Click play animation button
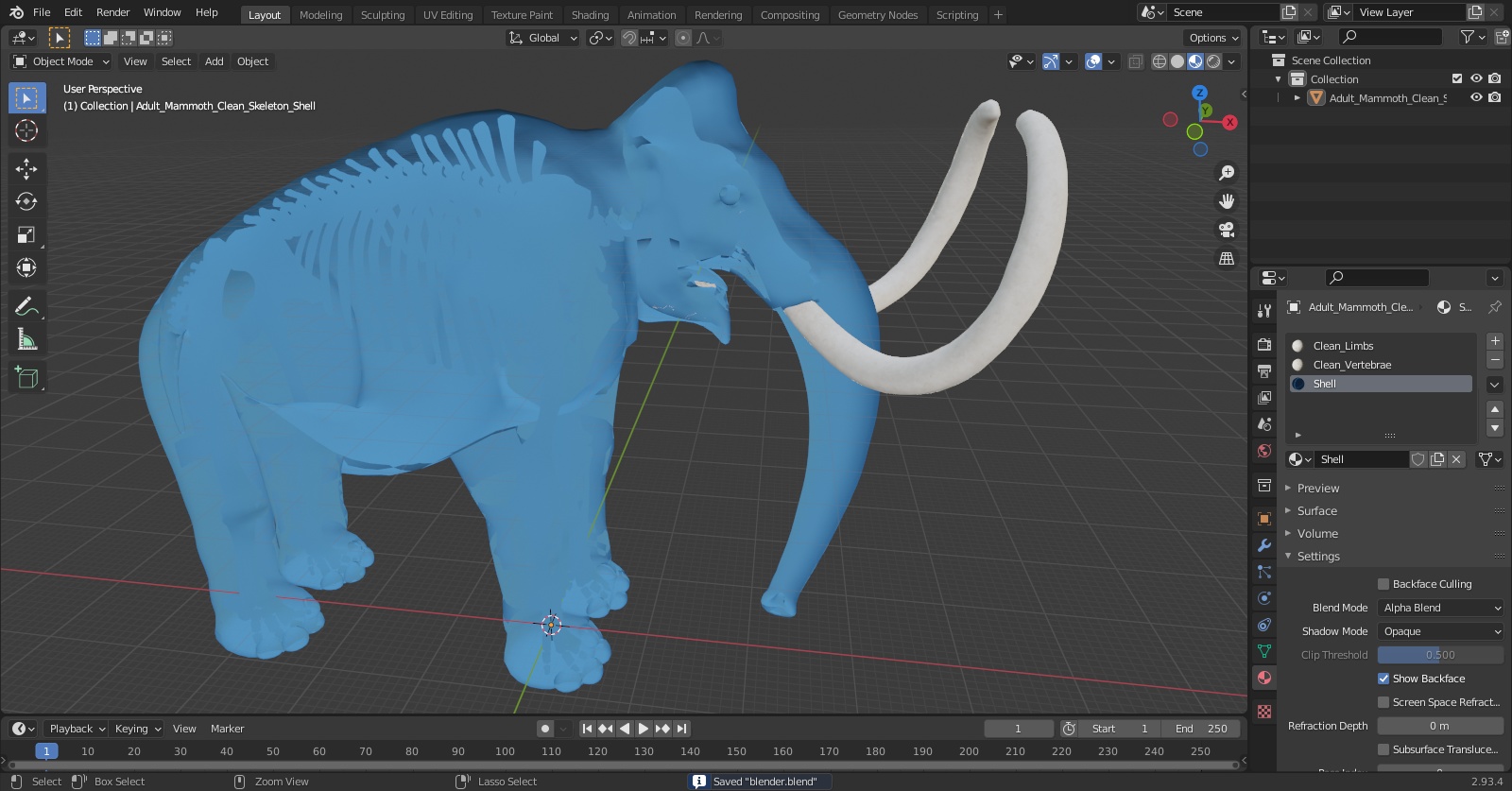The width and height of the screenshot is (1512, 791). [x=644, y=729]
